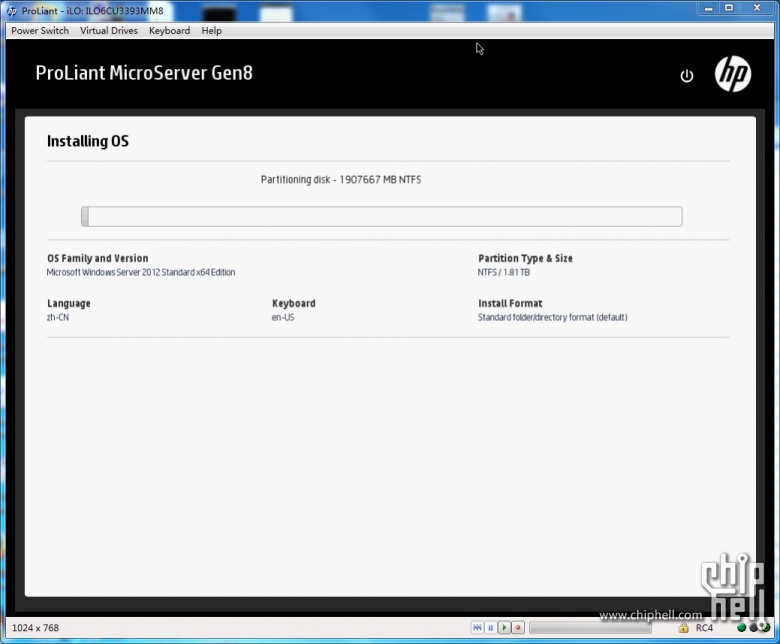Pause the console recording playback
Screen dimensions: 780x644
[490, 628]
